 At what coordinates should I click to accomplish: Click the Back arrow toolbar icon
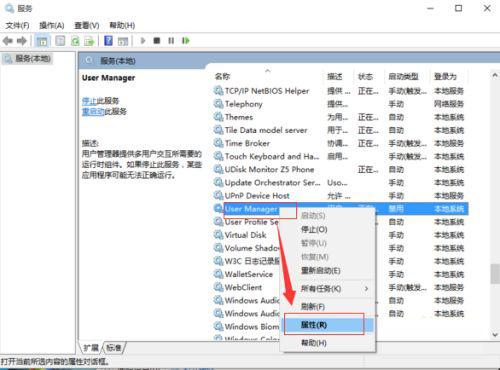pyautogui.click(x=8, y=41)
